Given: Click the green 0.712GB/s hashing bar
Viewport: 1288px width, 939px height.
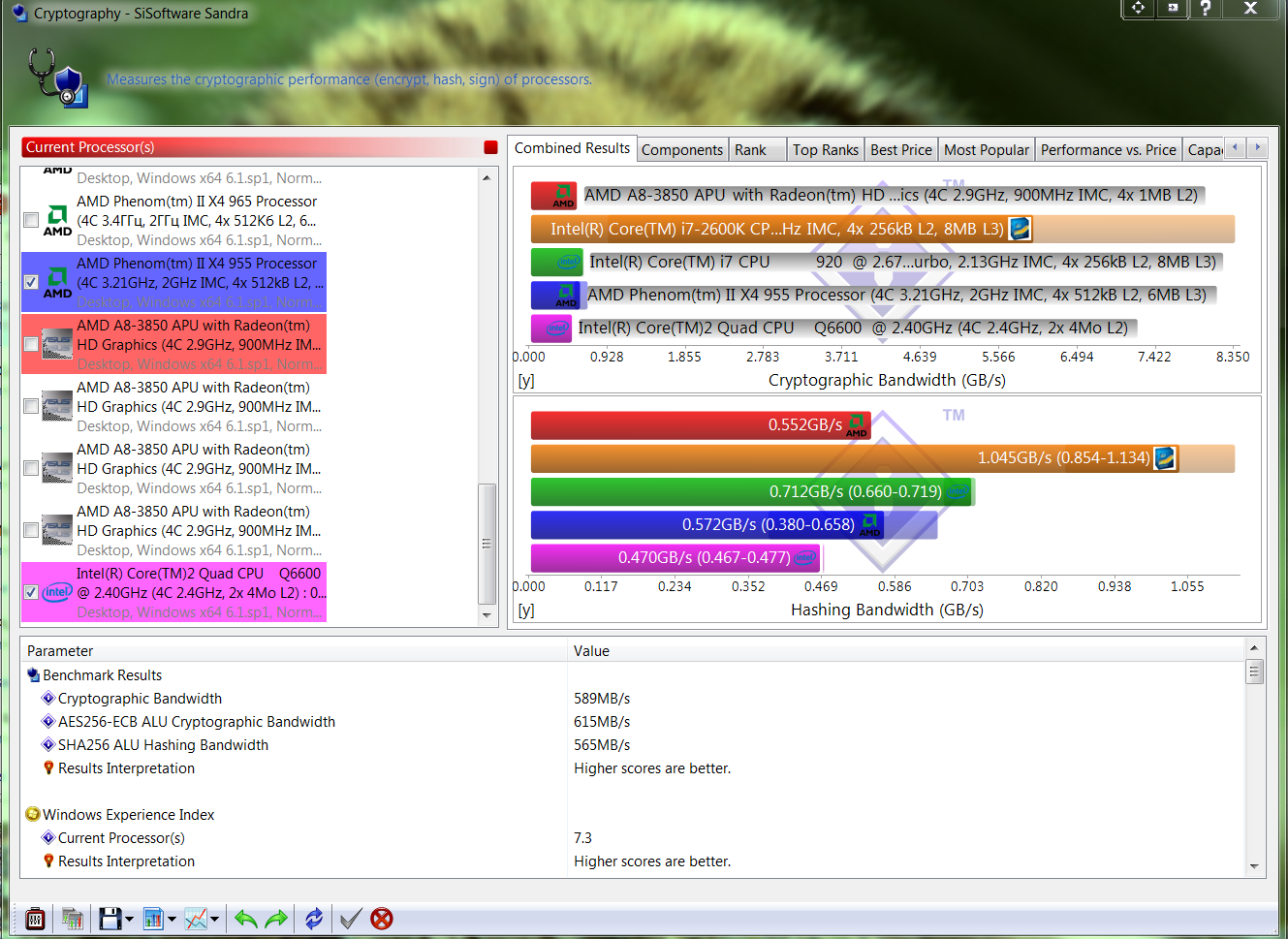Looking at the screenshot, I should [752, 492].
